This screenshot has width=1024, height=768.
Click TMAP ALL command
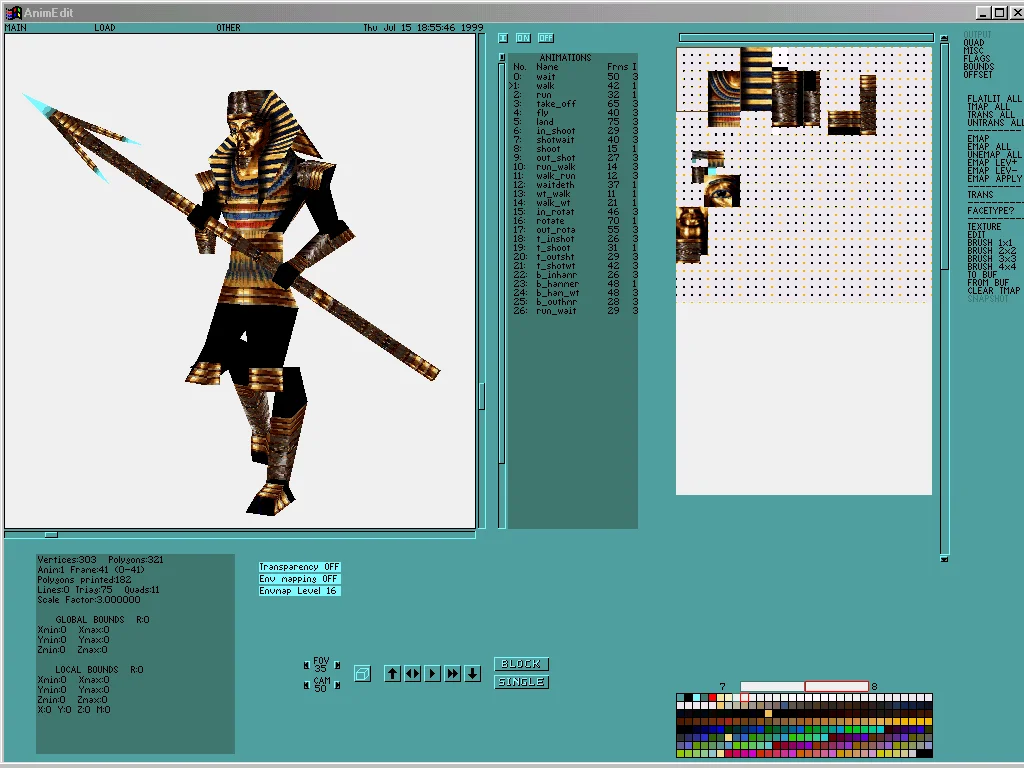coord(989,106)
